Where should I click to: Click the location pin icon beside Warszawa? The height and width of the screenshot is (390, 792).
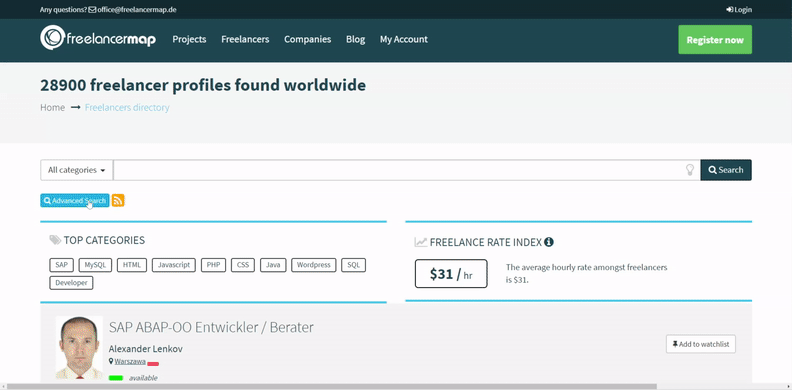tap(111, 361)
